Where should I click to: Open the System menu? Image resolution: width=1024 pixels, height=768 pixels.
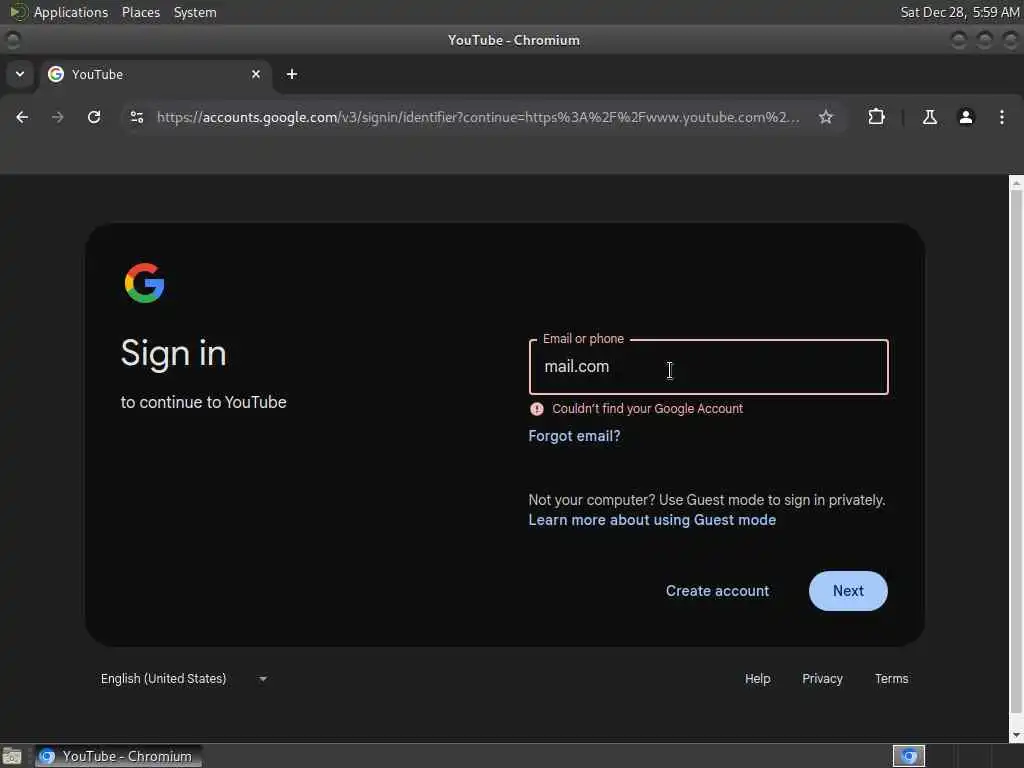tap(195, 12)
